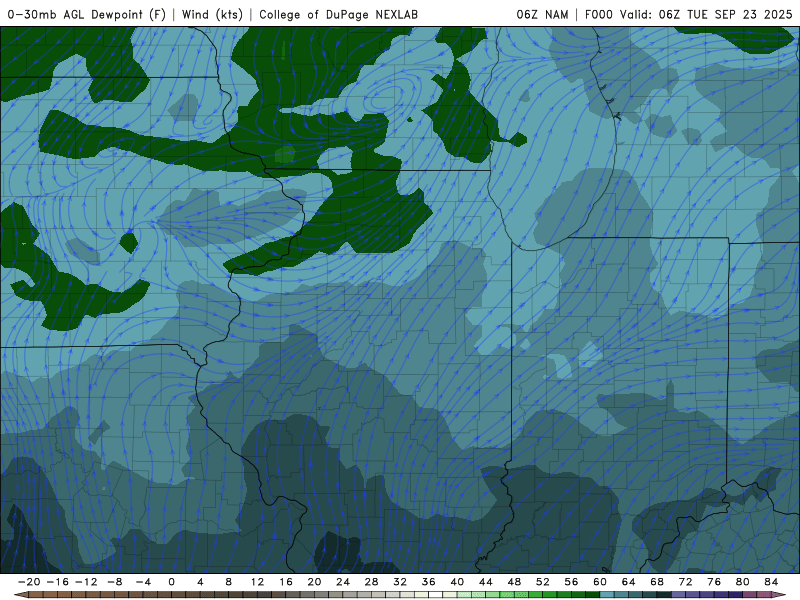This screenshot has height=600, width=800.
Task: Click the 32 value on the legend
Action: (400, 582)
